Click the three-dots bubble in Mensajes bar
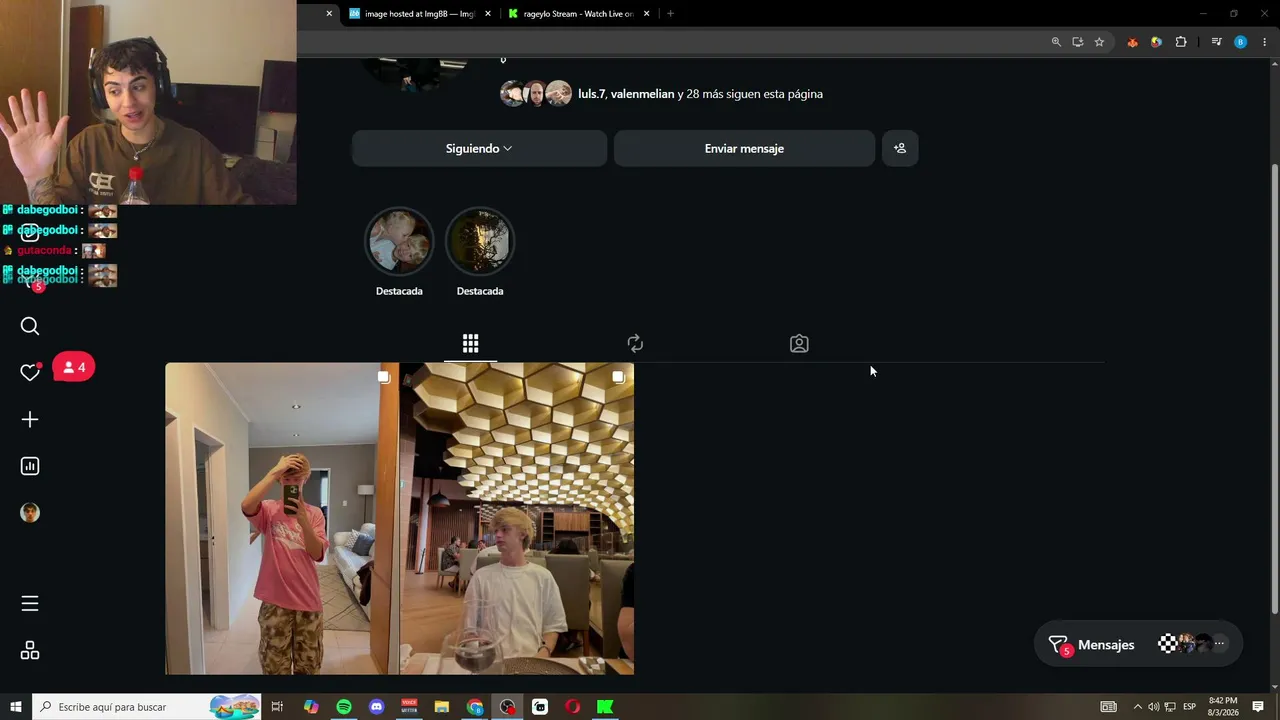 [1219, 644]
